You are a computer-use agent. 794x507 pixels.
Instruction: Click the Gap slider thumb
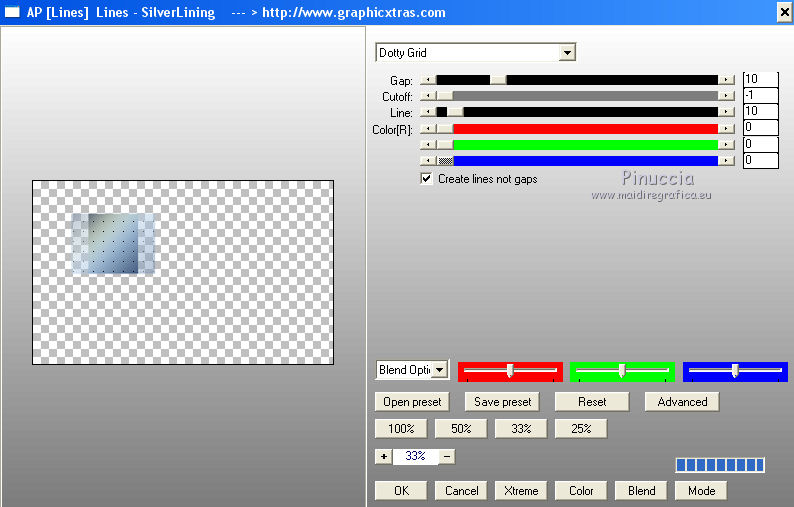point(498,80)
